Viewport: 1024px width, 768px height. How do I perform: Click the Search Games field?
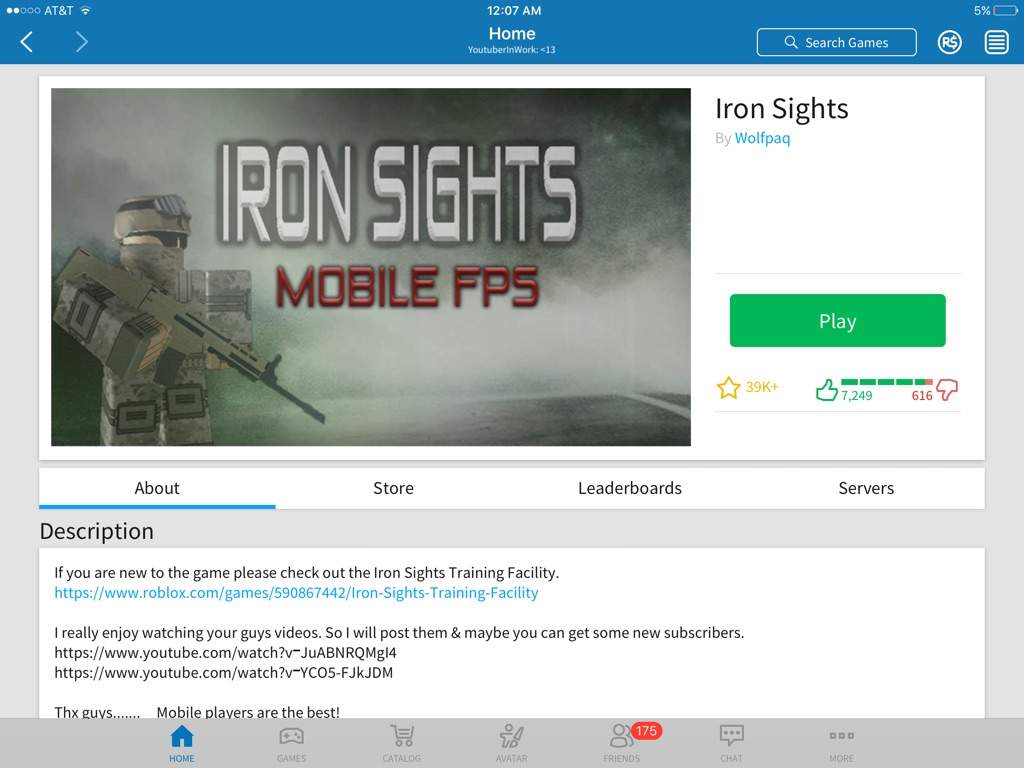pyautogui.click(x=837, y=42)
